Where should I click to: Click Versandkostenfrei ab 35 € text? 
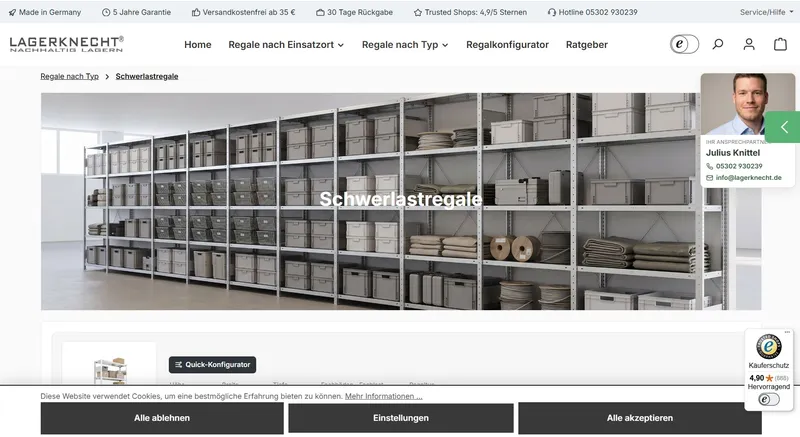249,12
